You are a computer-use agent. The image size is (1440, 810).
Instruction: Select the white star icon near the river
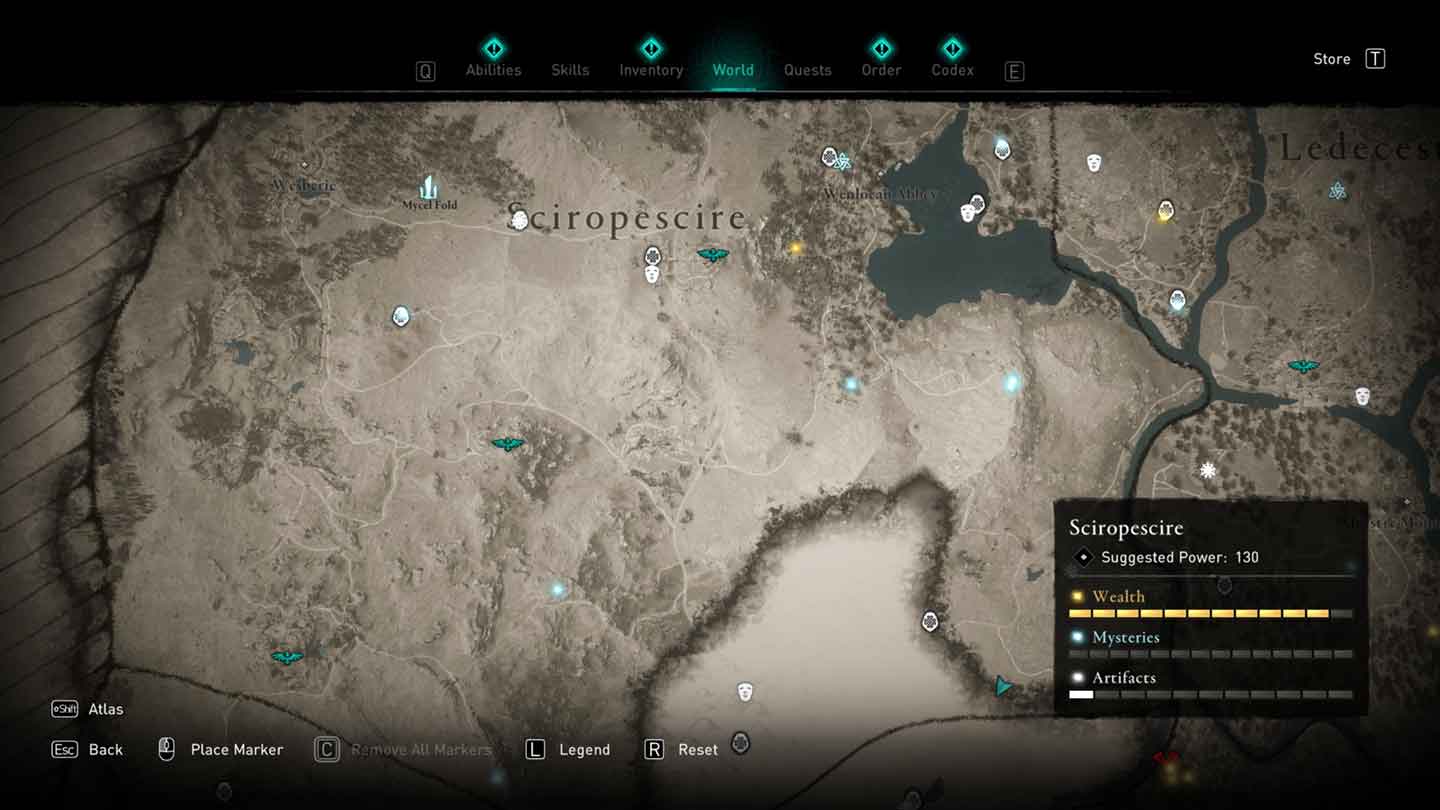[x=1208, y=470]
